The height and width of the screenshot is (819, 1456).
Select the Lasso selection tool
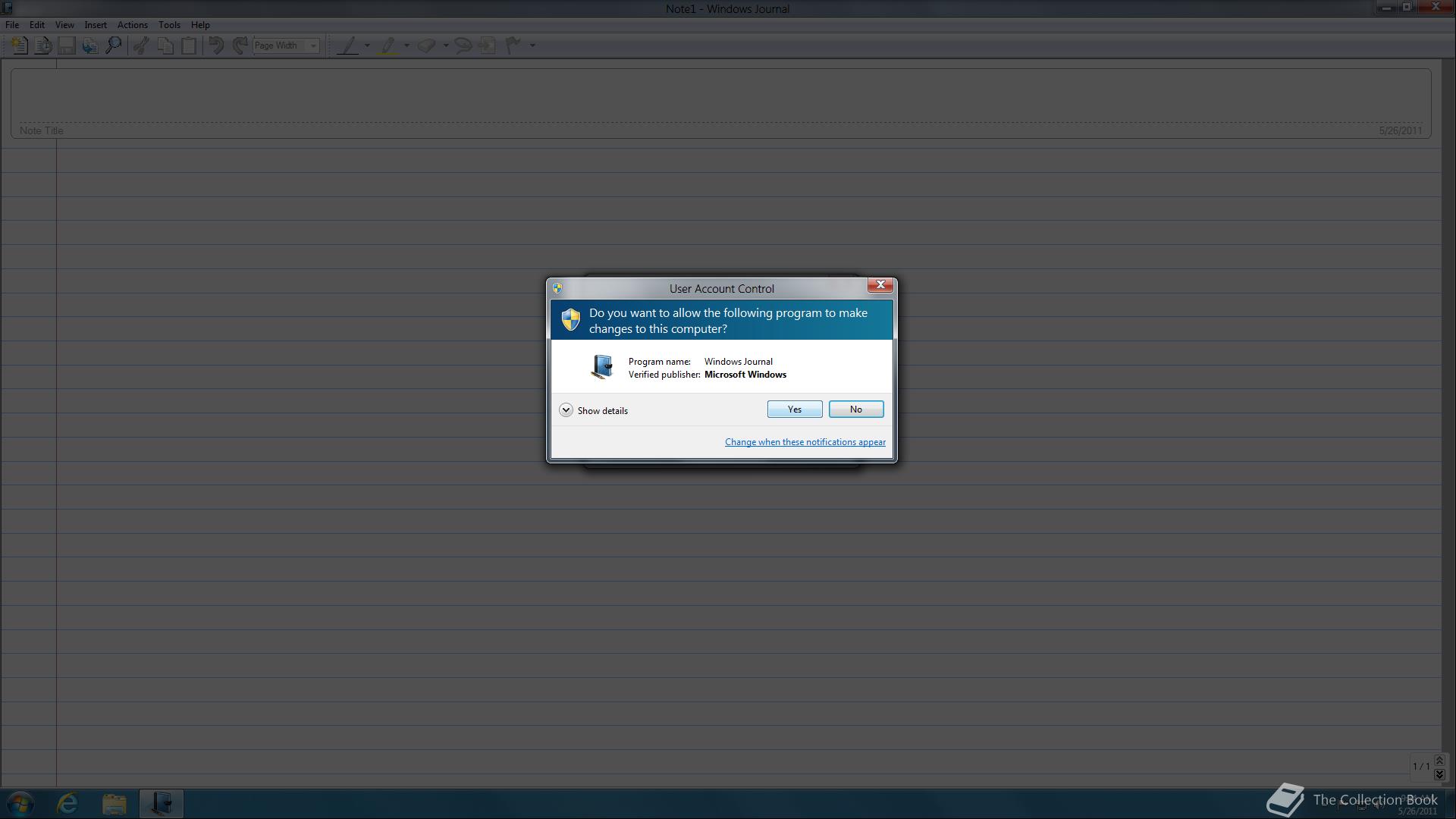(x=463, y=45)
